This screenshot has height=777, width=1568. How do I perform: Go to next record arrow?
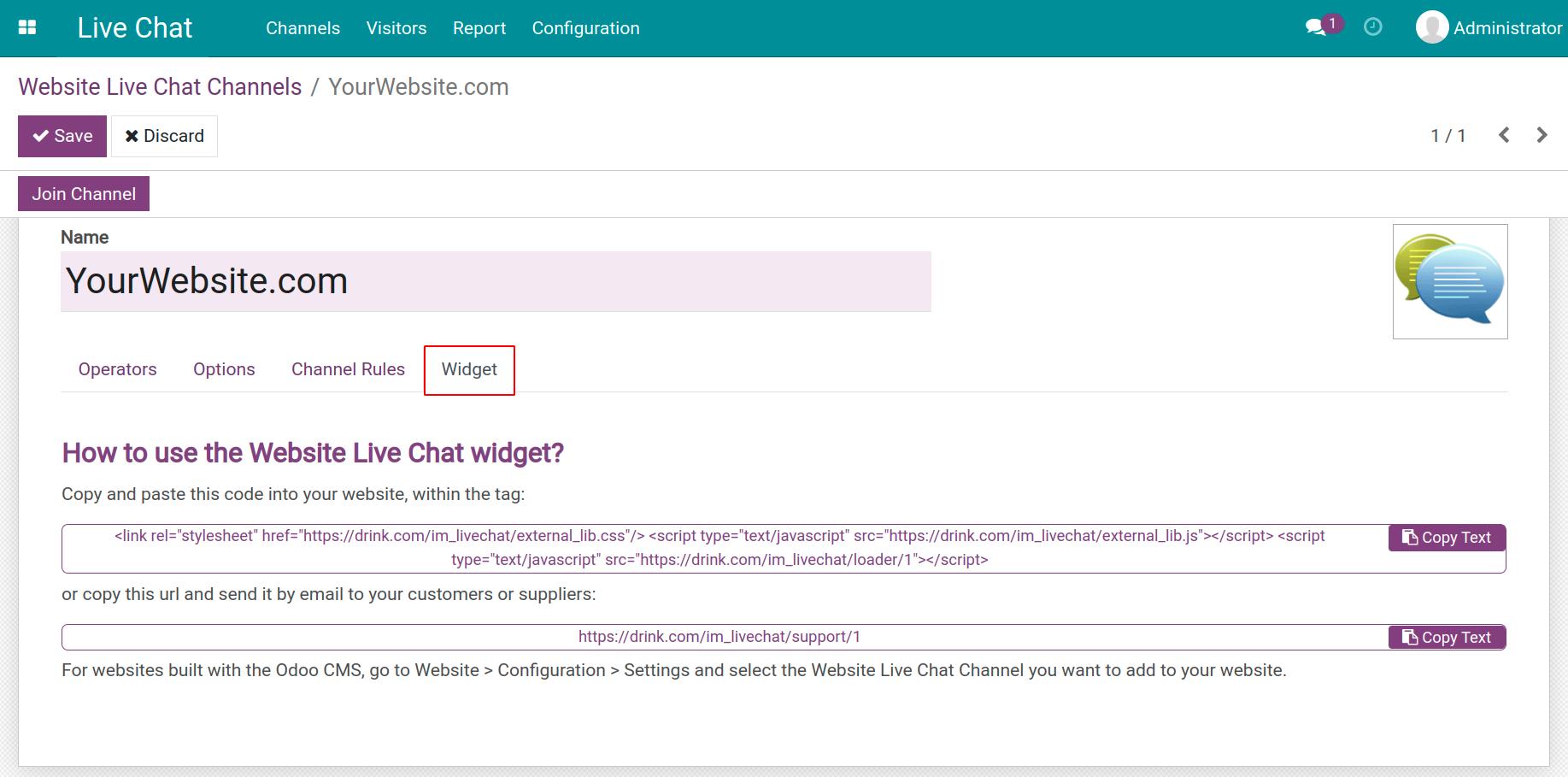click(1542, 135)
